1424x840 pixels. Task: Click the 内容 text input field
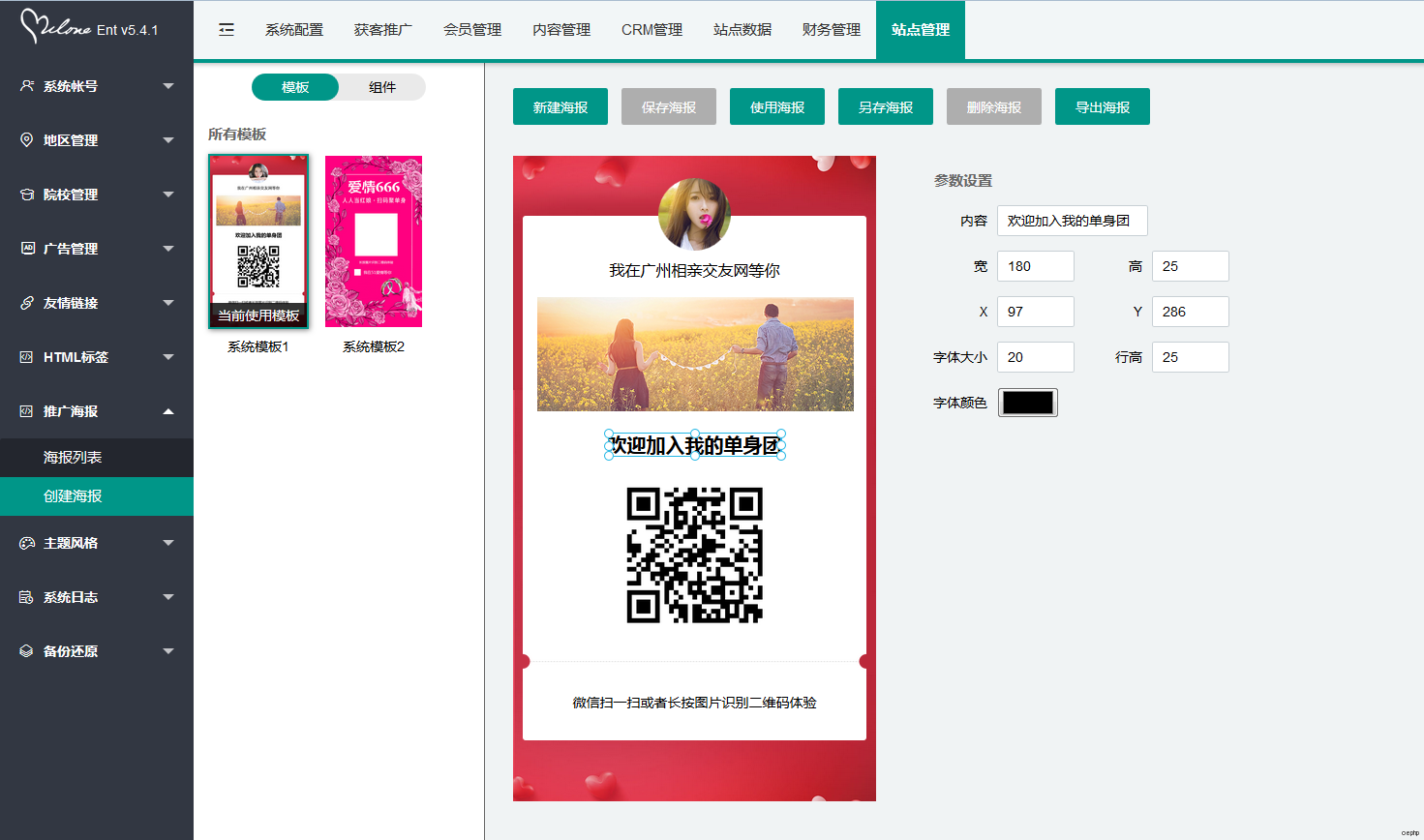[x=1073, y=221]
